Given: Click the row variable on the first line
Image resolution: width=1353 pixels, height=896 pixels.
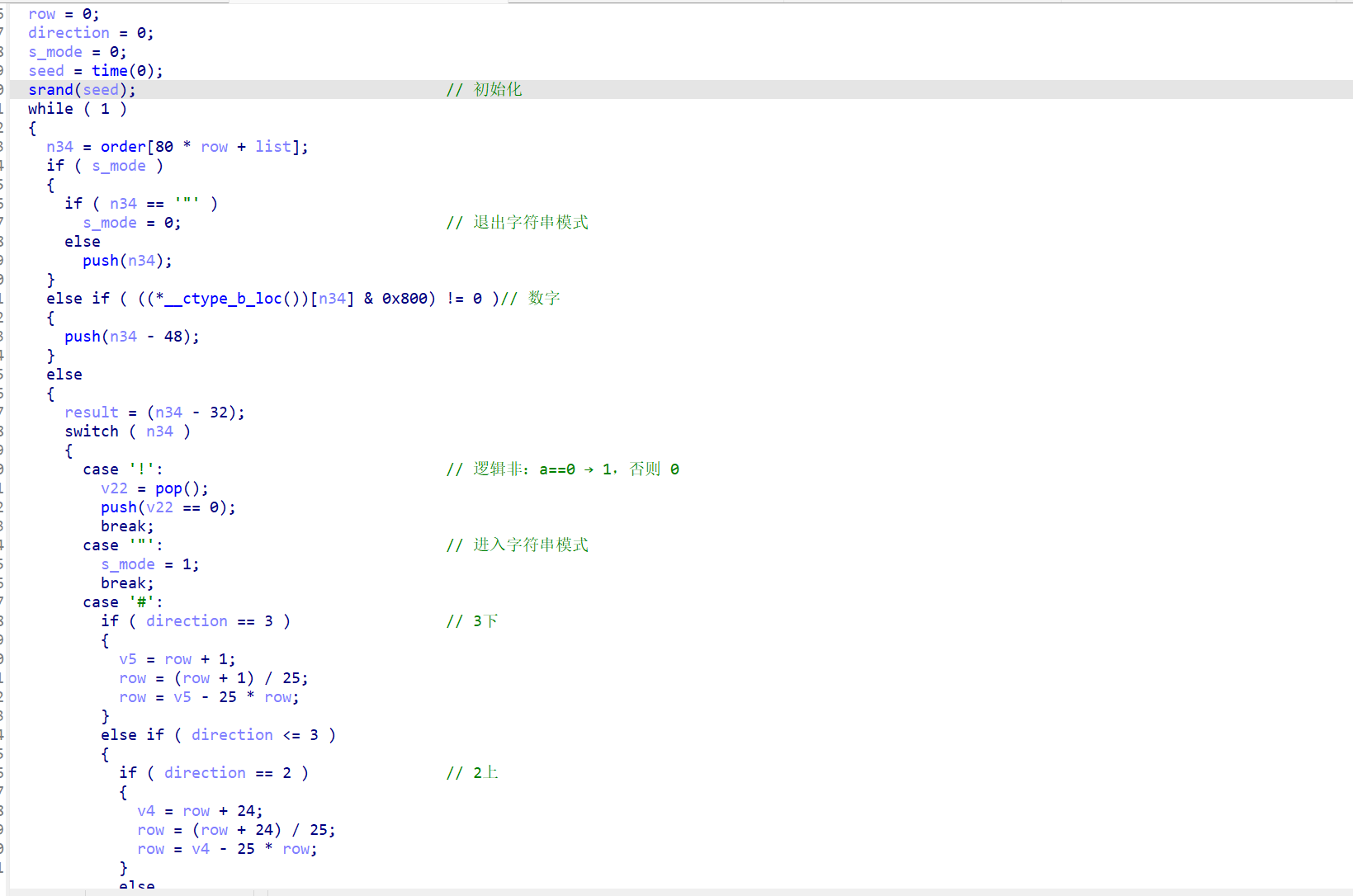Looking at the screenshot, I should (41, 13).
